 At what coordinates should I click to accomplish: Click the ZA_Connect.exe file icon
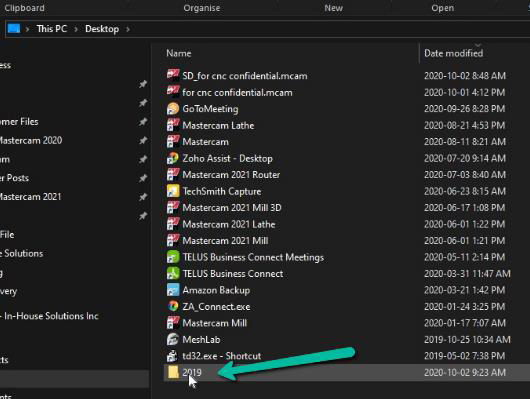coord(173,307)
